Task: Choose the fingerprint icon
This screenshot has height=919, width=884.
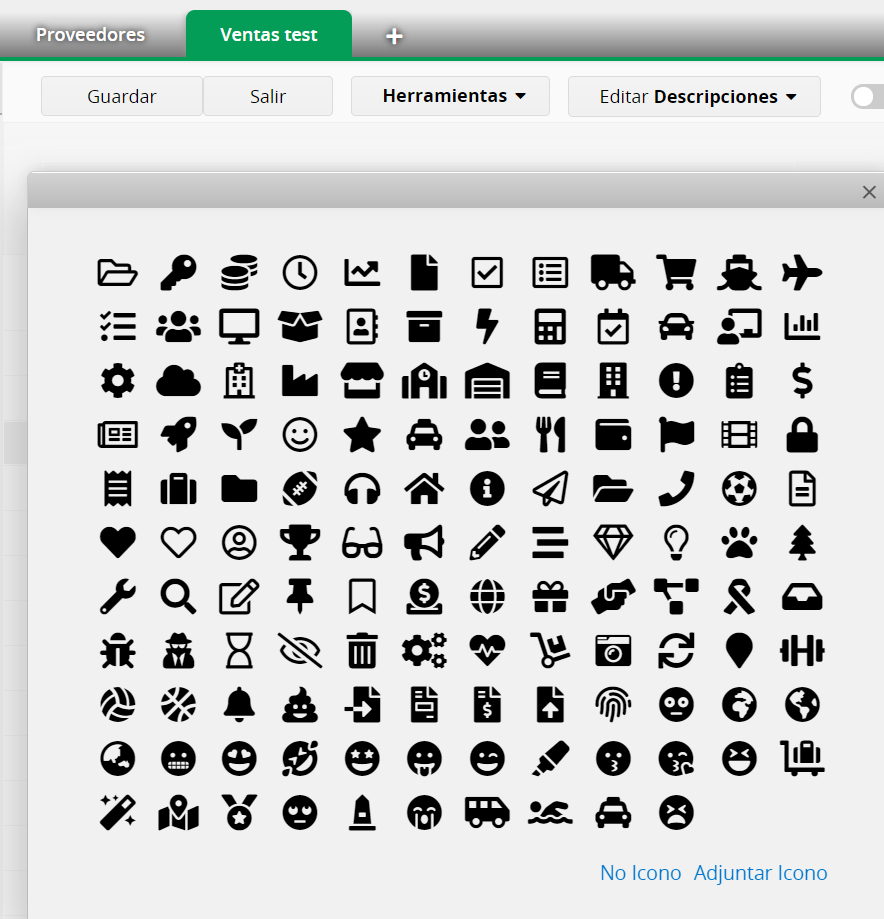Action: (612, 704)
